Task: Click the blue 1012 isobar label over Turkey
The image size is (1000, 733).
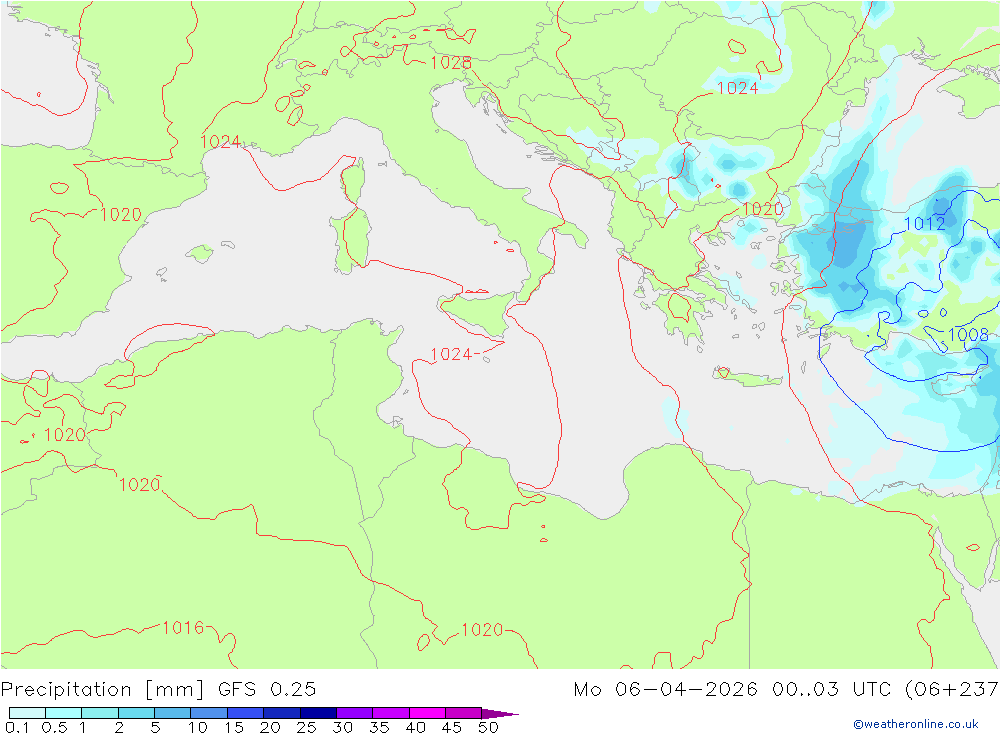Action: pyautogui.click(x=925, y=223)
